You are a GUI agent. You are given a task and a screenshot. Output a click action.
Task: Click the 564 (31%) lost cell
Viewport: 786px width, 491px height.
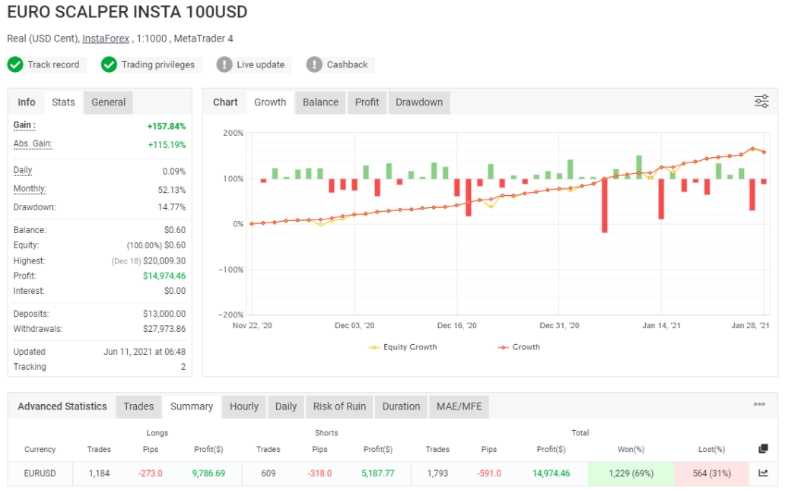point(711,473)
